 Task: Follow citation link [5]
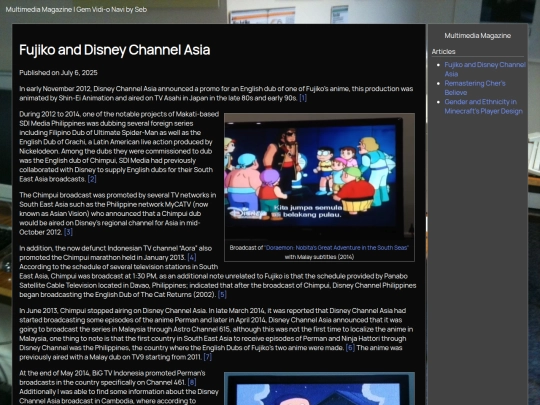point(222,295)
